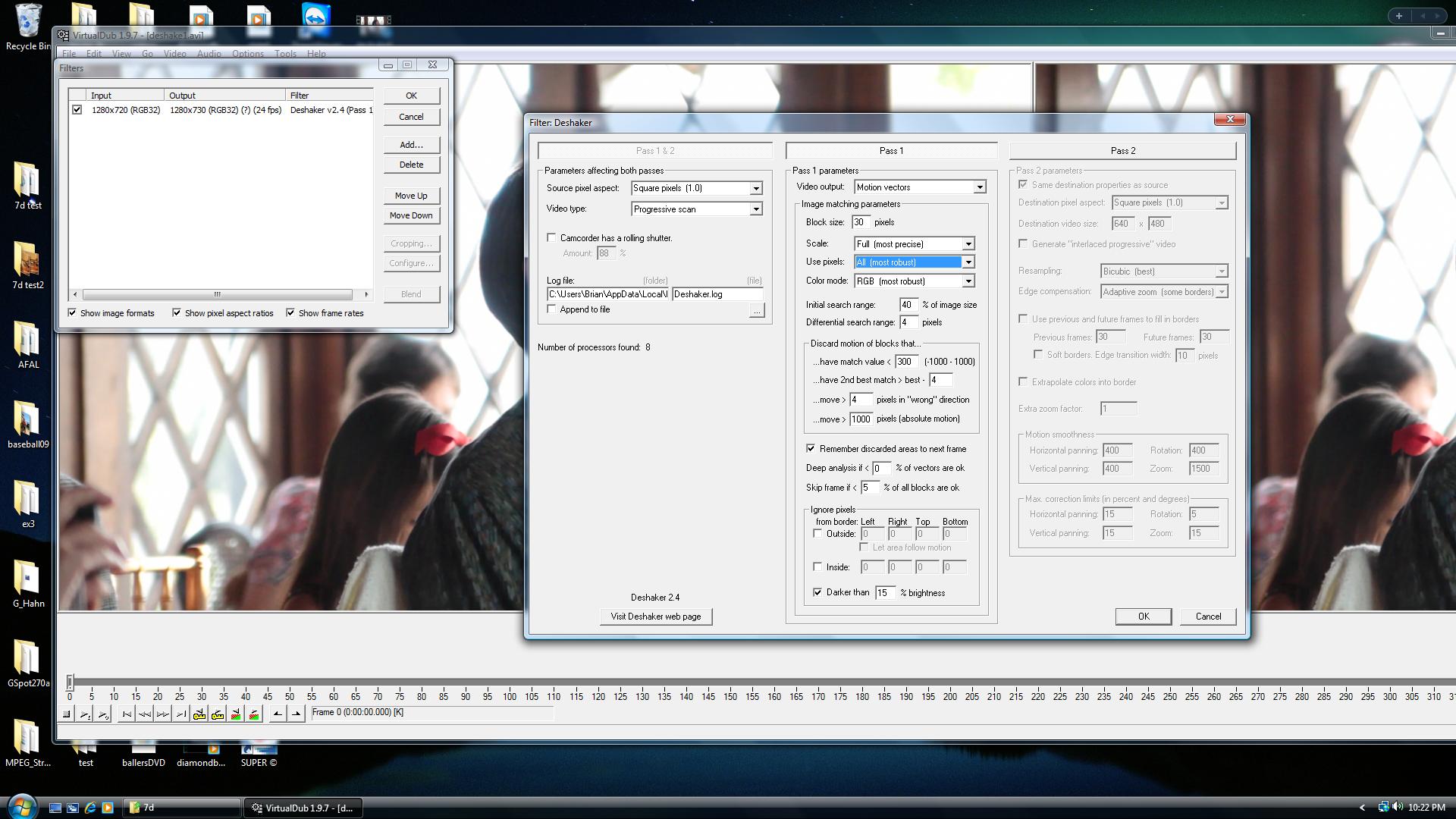
Task: Open the Video menu
Action: tap(174, 54)
